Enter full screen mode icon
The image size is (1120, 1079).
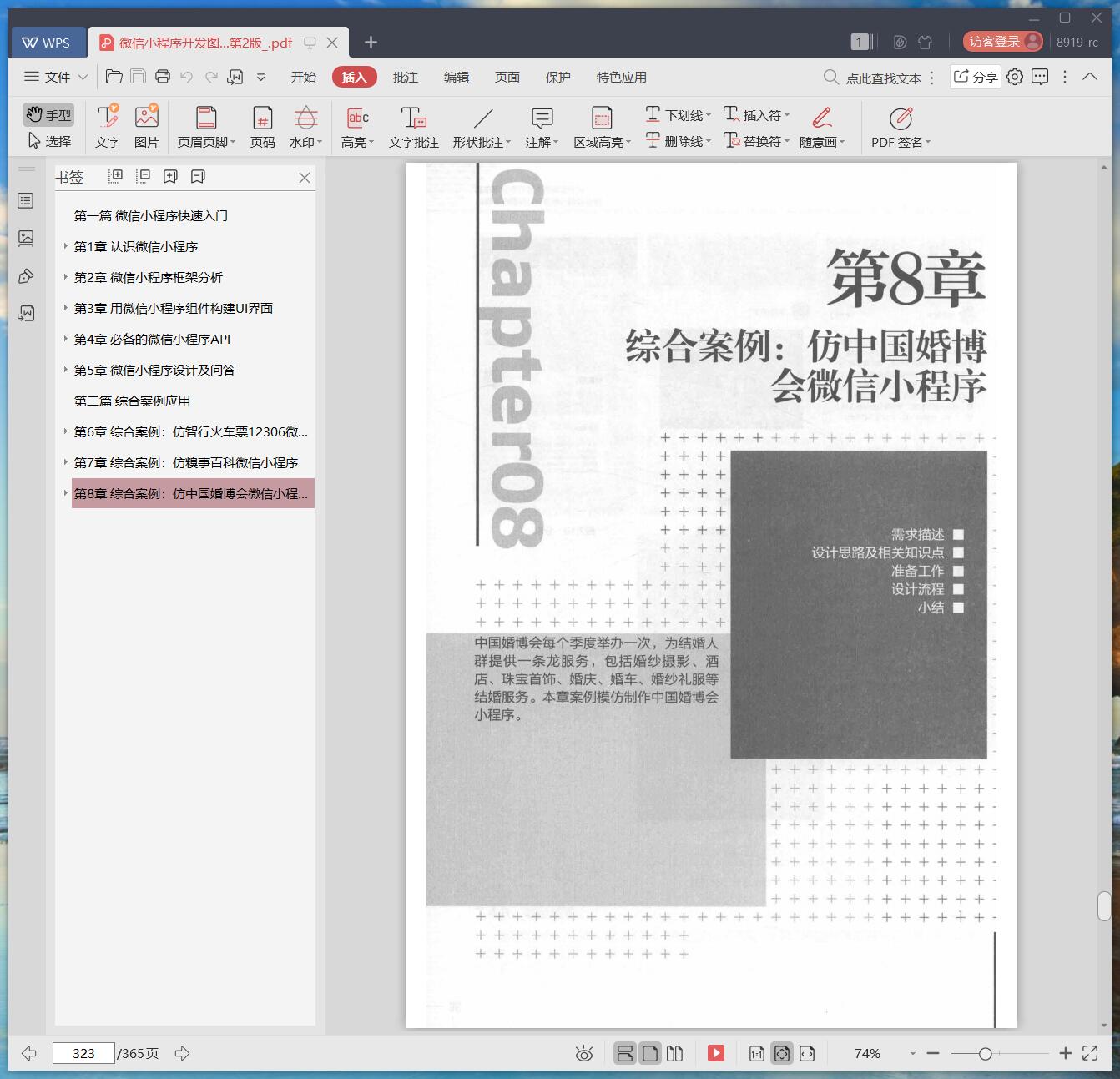coord(1090,1053)
